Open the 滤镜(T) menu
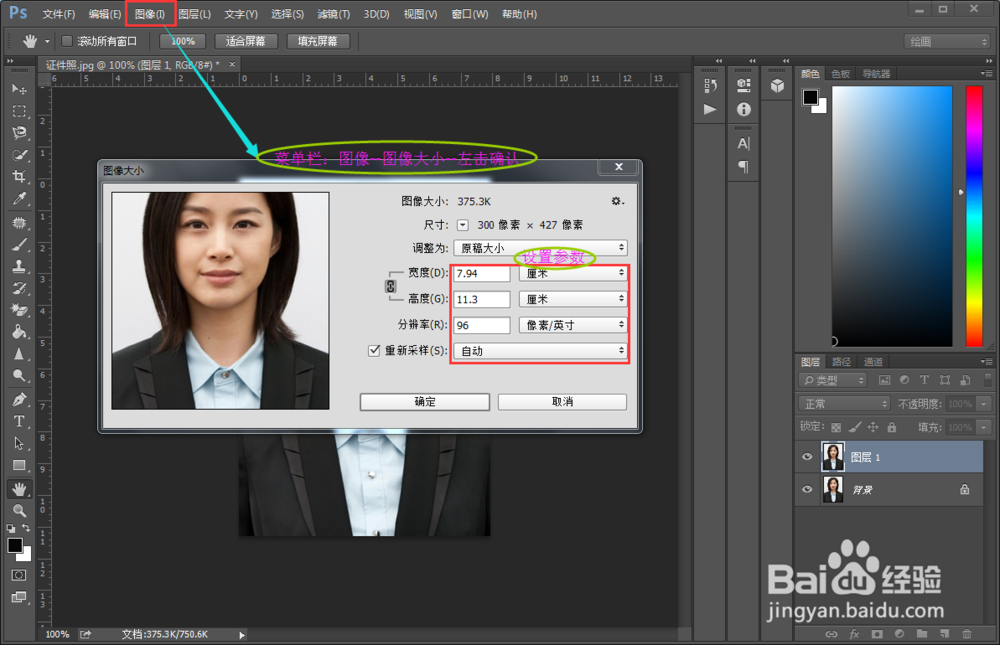This screenshot has height=645, width=1000. click(x=334, y=14)
